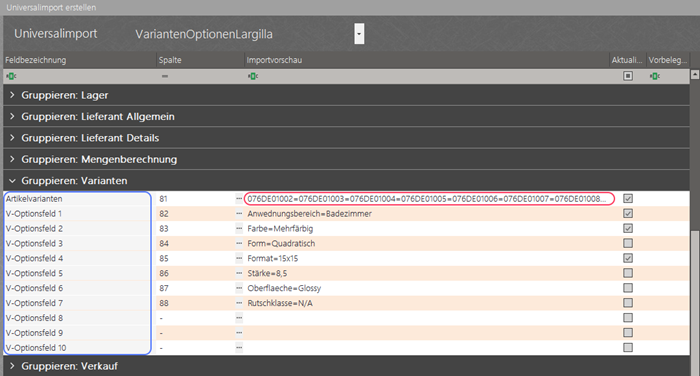This screenshot has width=700, height=376.
Task: Uncheck Aktualisieren for V-Optionsfeld 2
Action: [628, 229]
